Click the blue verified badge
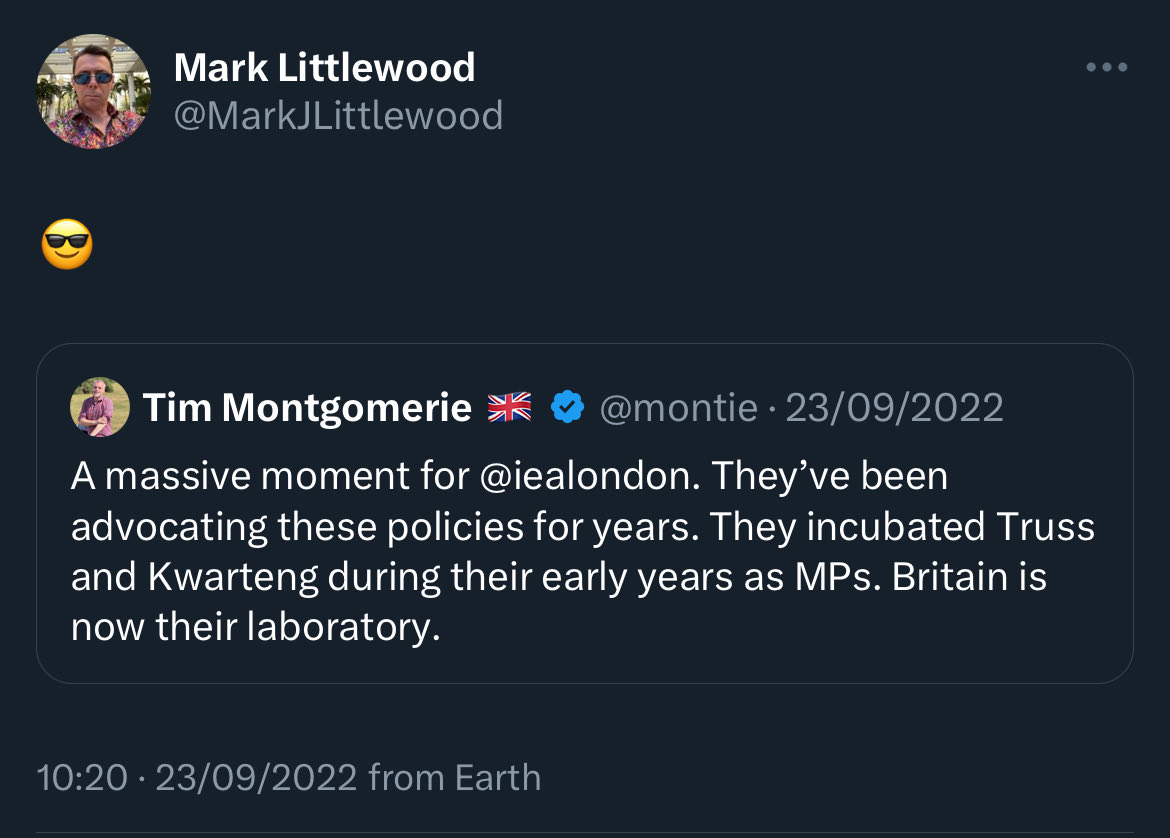 point(568,408)
